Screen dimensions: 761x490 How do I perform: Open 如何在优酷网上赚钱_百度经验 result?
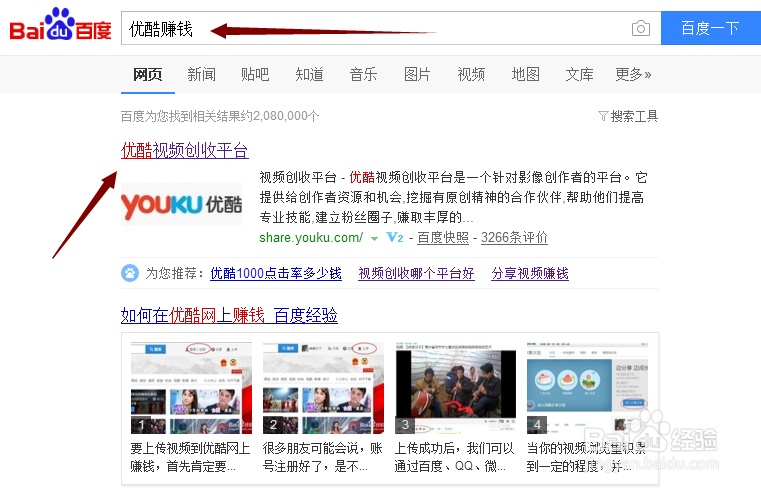click(x=229, y=315)
